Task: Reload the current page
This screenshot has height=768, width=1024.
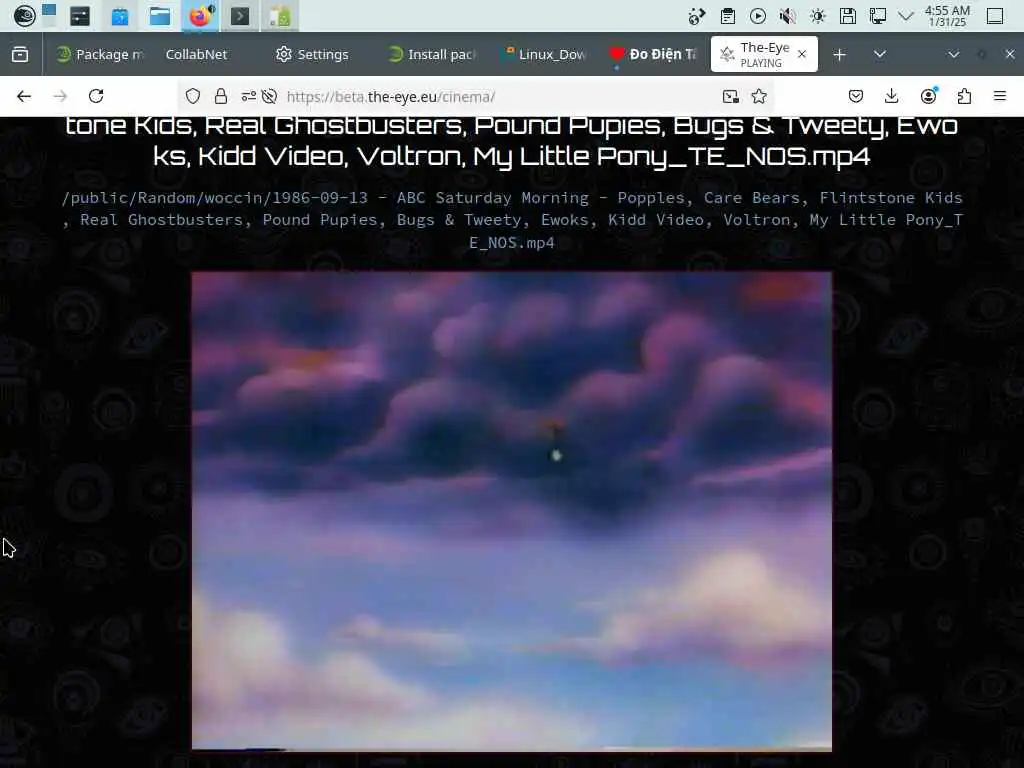Action: 96,96
